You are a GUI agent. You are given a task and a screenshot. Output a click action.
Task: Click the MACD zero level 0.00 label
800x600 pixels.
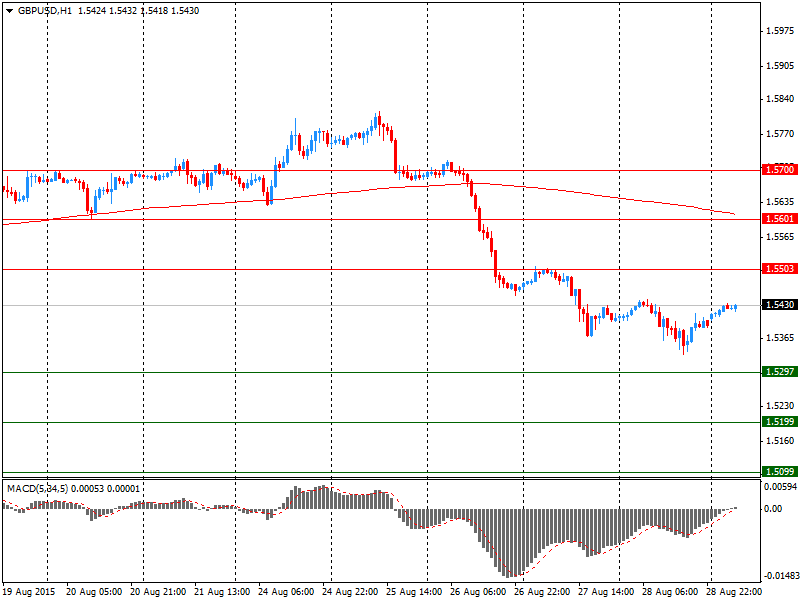(773, 509)
